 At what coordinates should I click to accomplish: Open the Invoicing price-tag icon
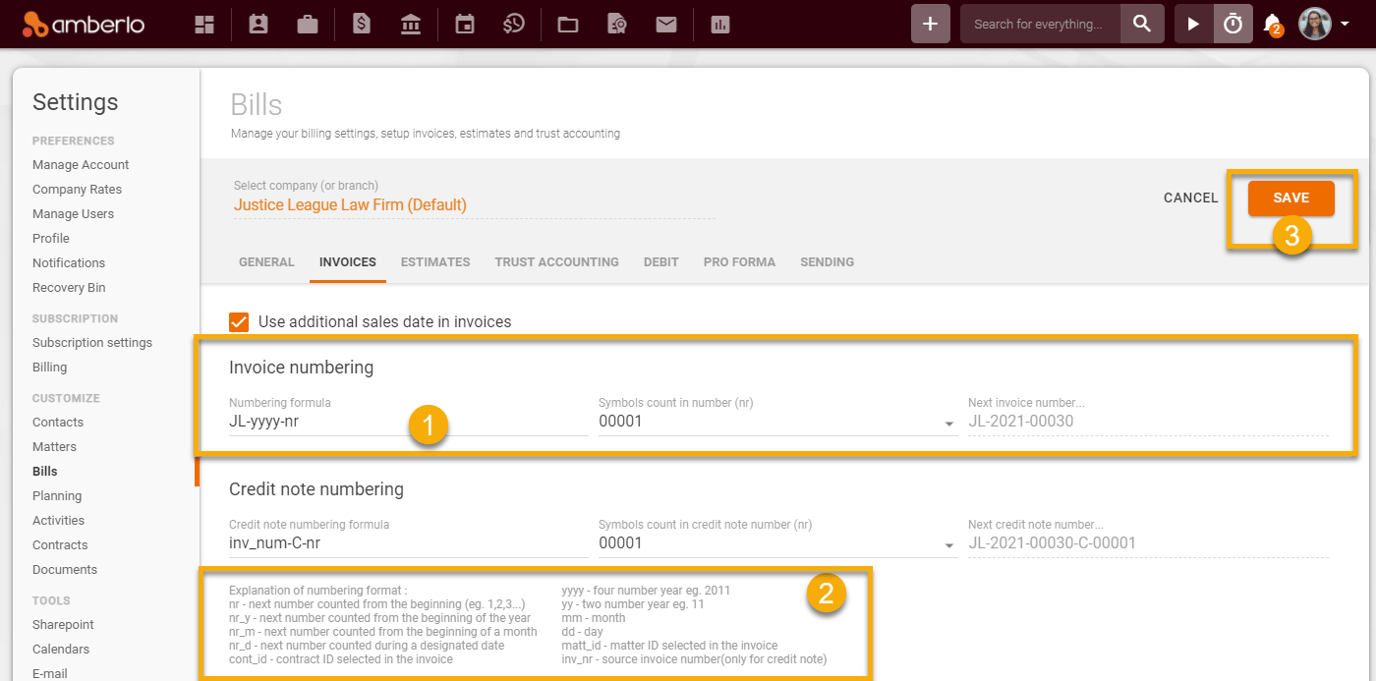point(361,23)
